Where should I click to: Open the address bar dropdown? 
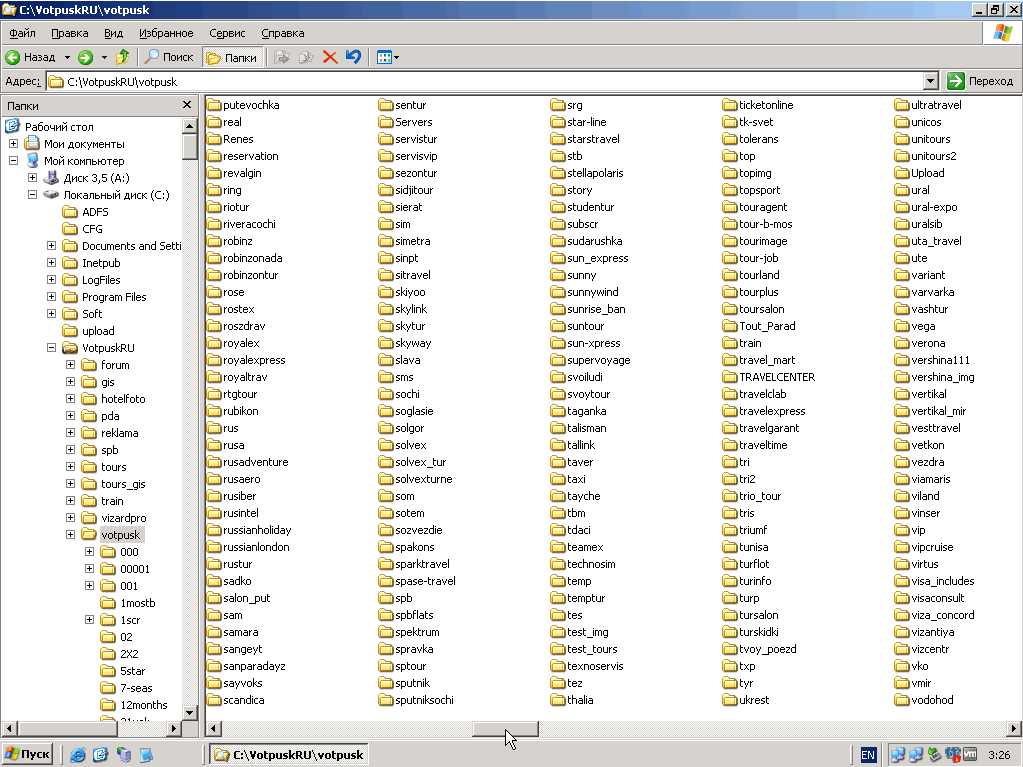click(931, 82)
